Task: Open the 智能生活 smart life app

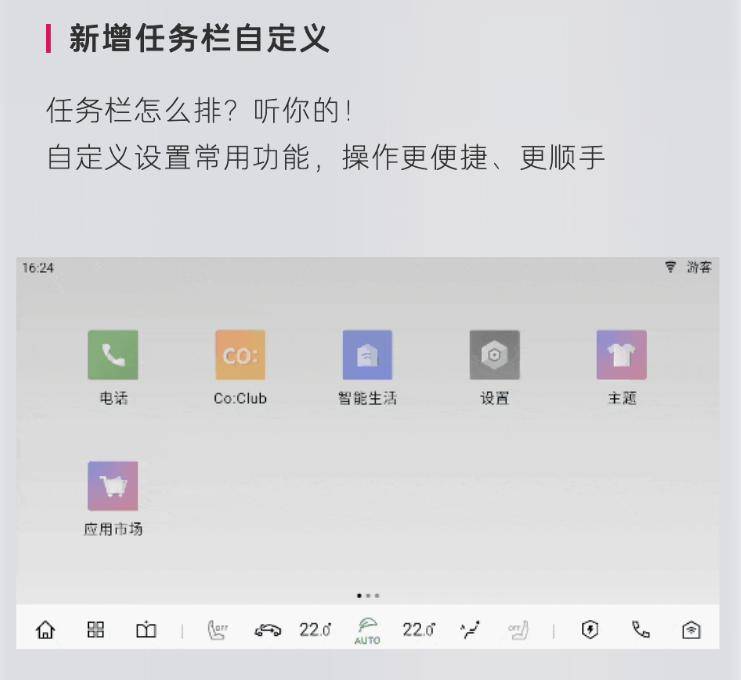Action: [367, 355]
